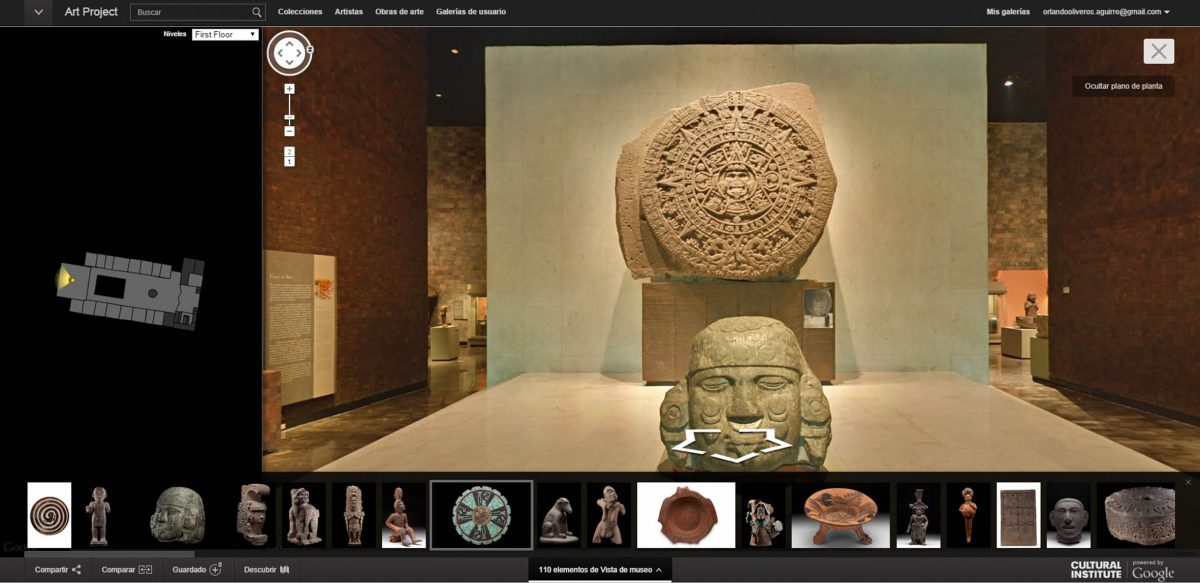Viewport: 1200px width, 583px height.
Task: Go to Mis galerías
Action: click(1008, 12)
